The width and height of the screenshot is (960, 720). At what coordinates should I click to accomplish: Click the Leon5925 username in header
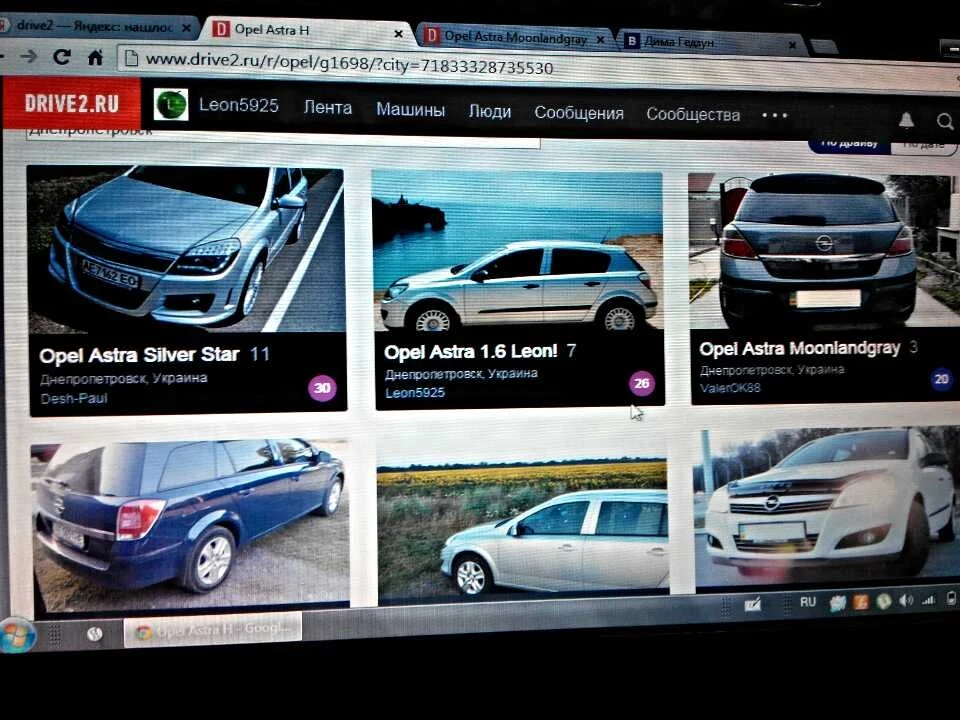tap(238, 105)
